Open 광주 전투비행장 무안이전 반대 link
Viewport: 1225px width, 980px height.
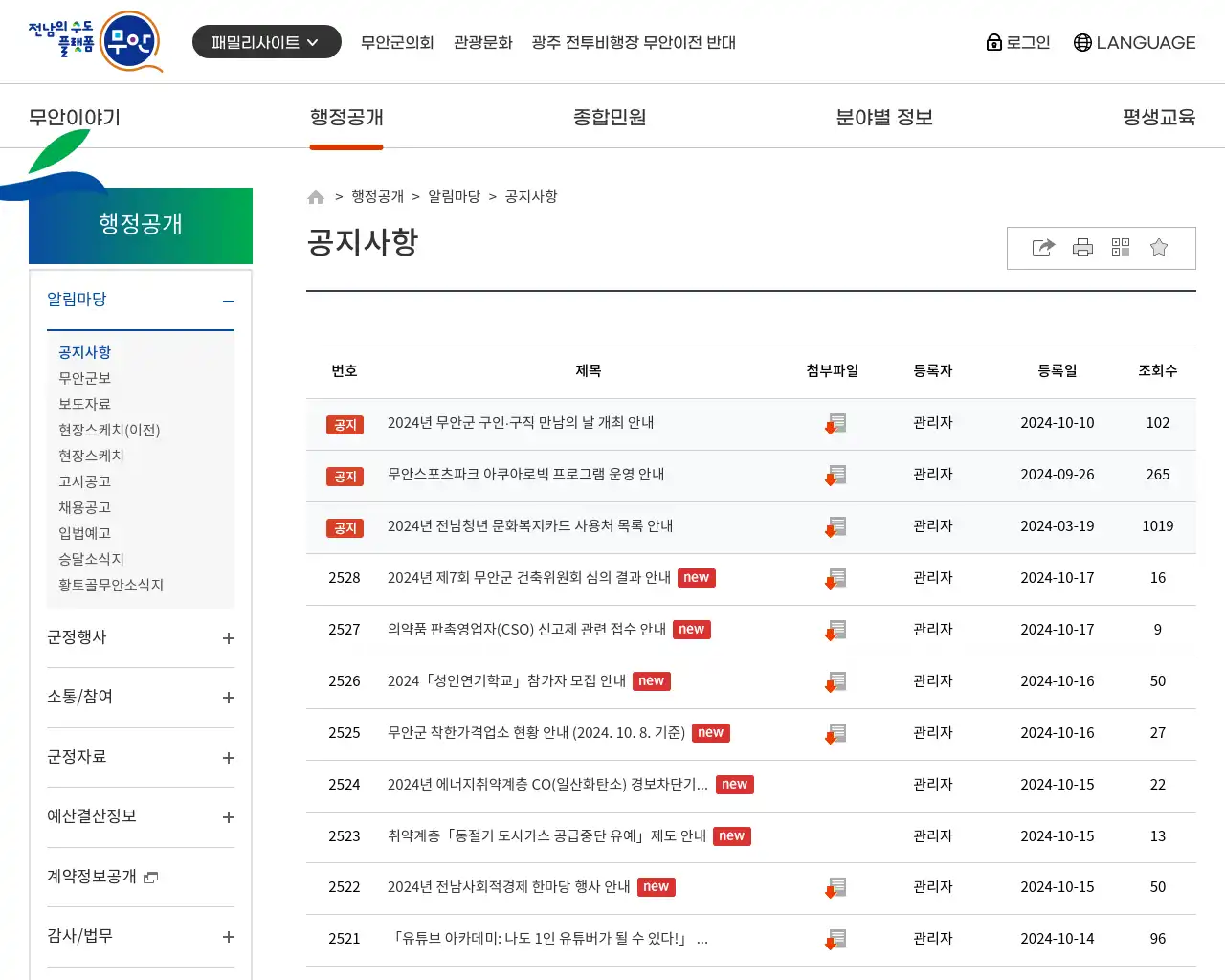click(x=634, y=42)
